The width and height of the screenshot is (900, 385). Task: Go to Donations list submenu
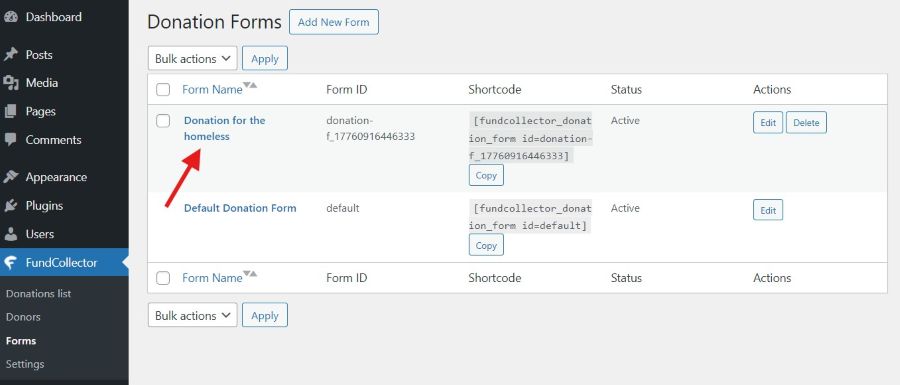pyautogui.click(x=38, y=294)
